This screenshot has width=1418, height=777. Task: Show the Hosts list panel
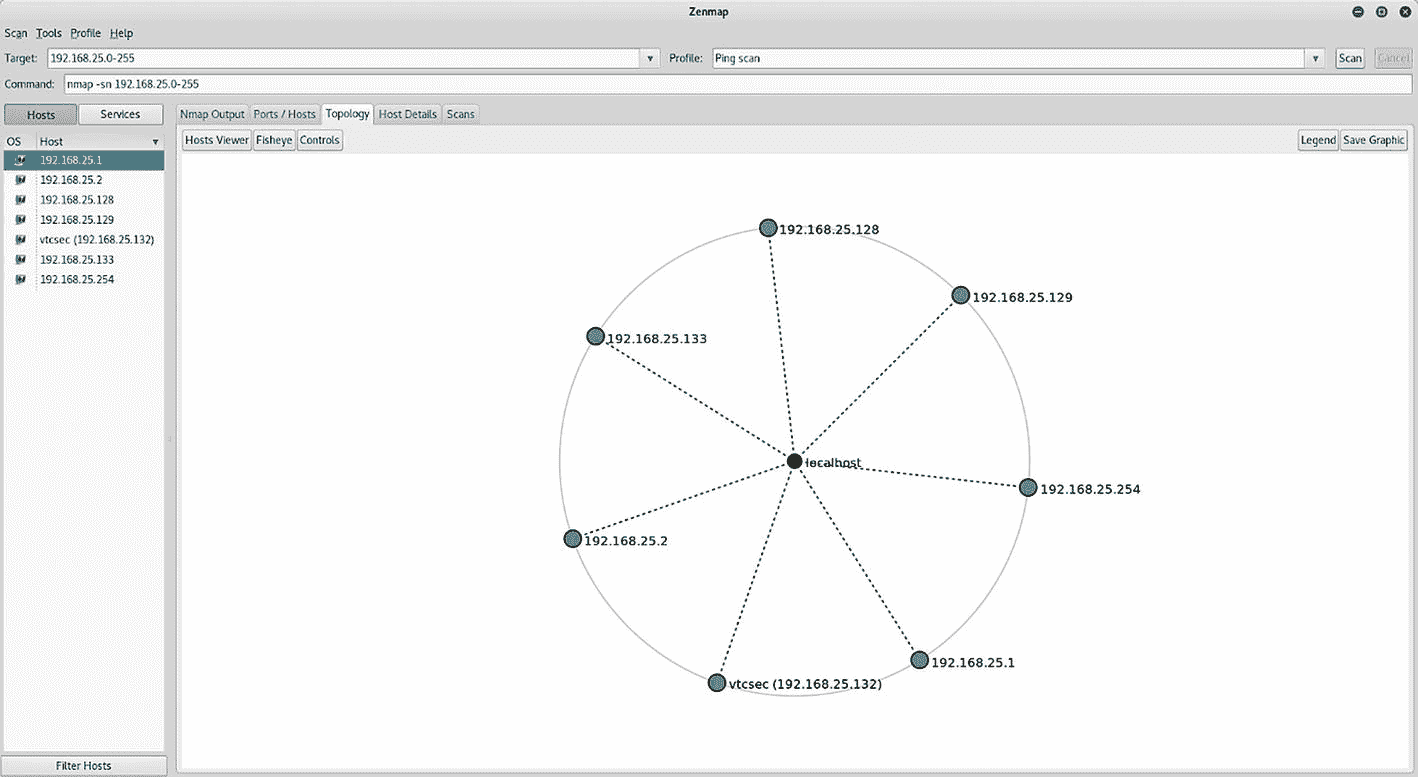(41, 114)
